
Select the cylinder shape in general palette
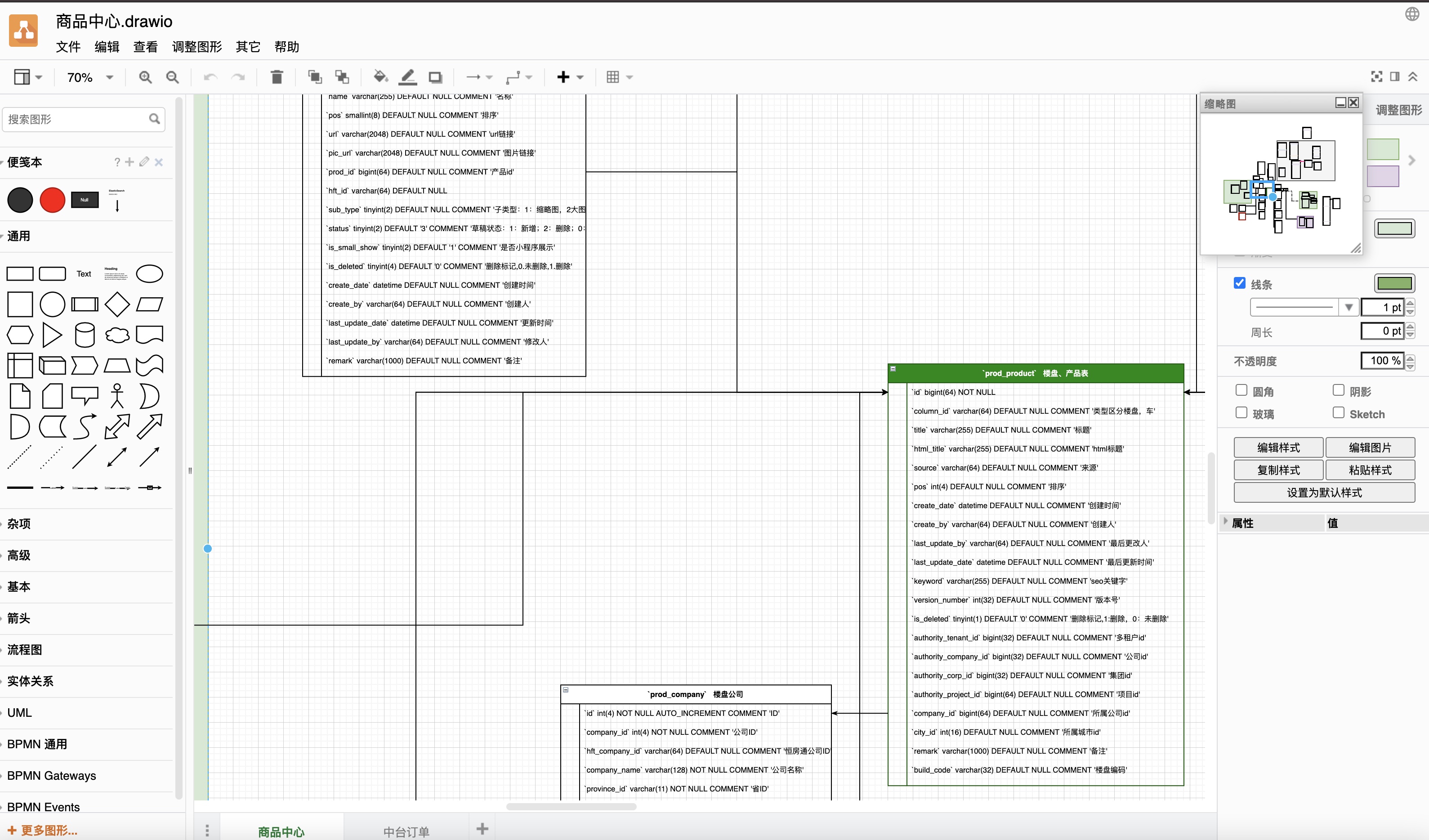click(85, 335)
